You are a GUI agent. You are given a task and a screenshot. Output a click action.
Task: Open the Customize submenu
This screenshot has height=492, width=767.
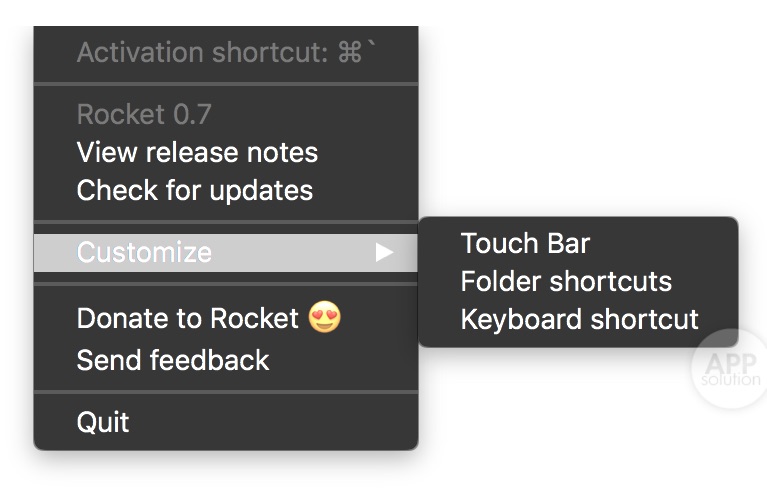tap(145, 253)
